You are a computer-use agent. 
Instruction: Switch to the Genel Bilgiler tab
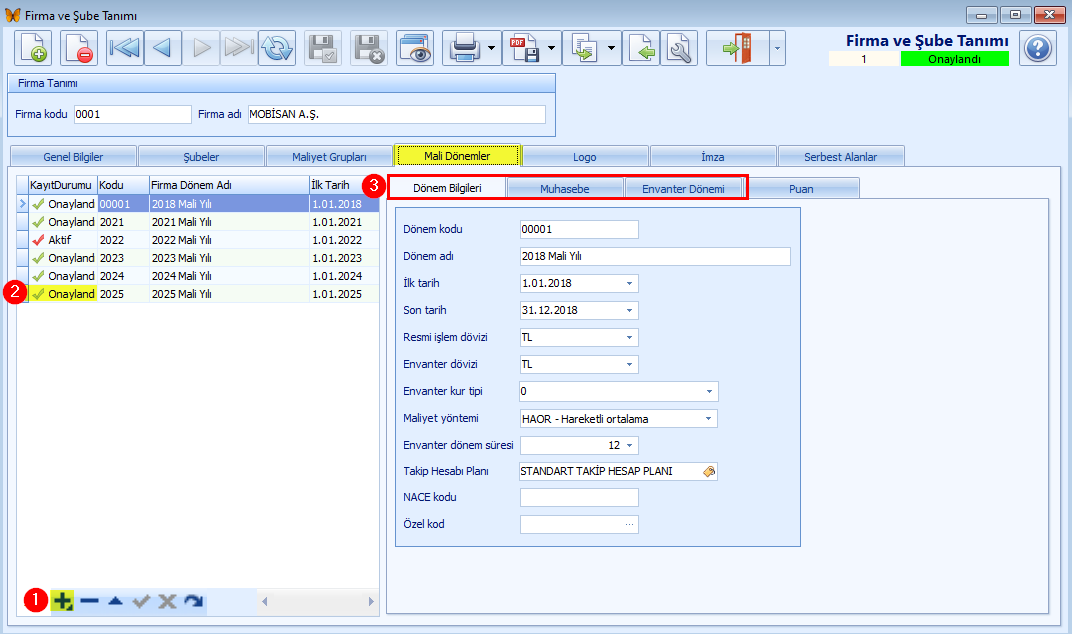(x=73, y=157)
